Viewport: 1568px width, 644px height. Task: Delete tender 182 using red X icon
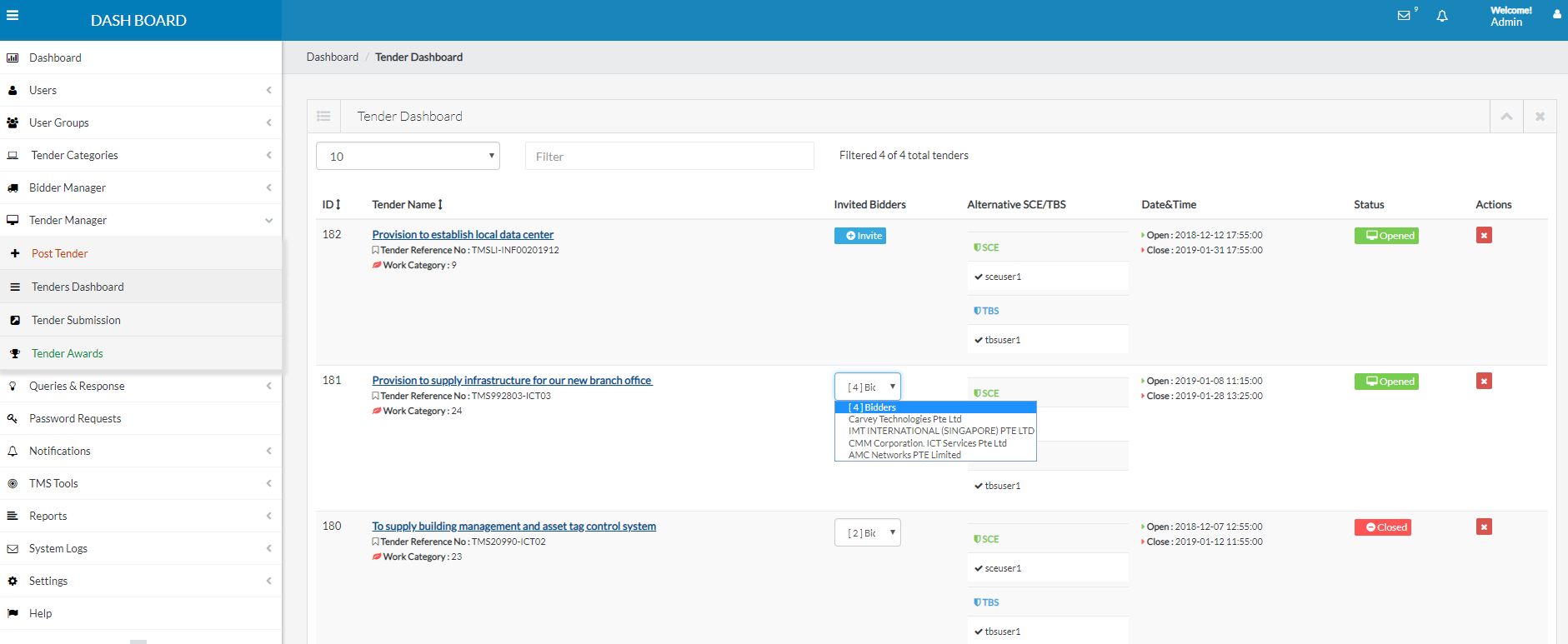[x=1484, y=236]
